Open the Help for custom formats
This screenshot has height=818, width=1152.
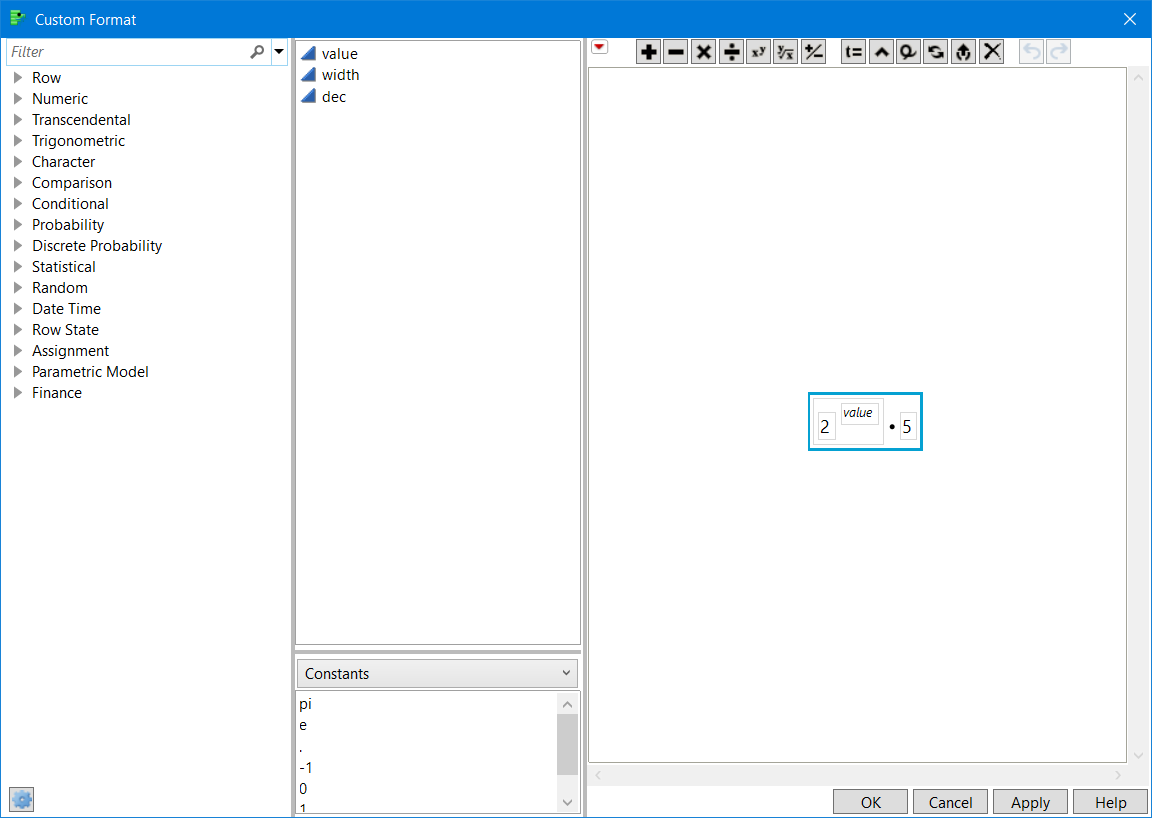tap(1110, 801)
